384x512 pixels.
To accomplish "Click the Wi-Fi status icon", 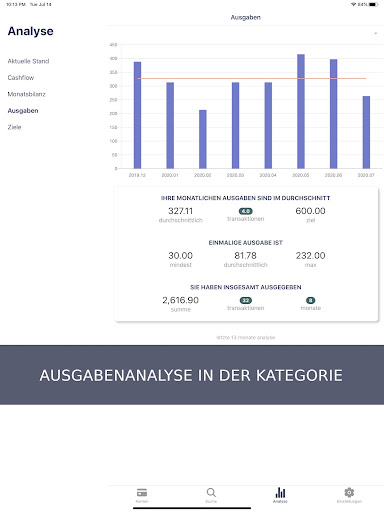I will pyautogui.click(x=353, y=4).
